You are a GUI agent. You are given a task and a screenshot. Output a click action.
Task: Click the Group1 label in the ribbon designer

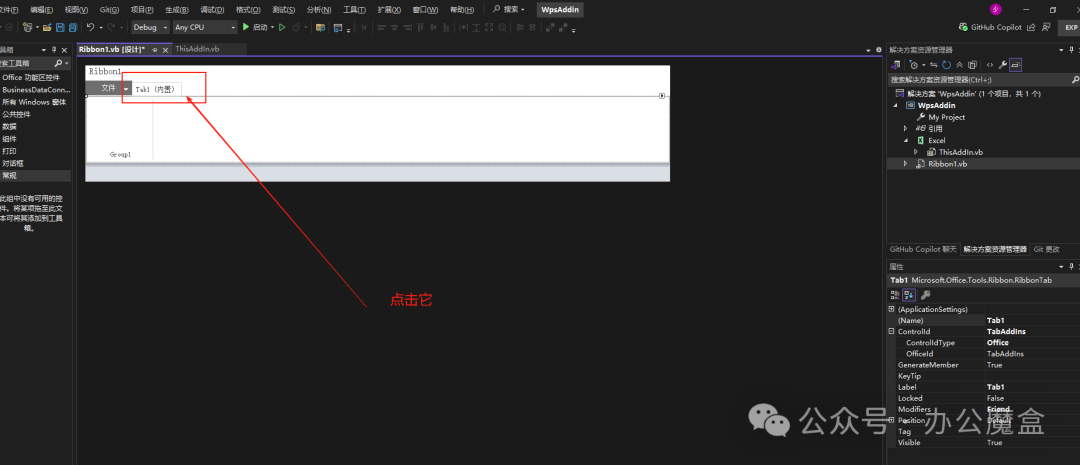coord(121,155)
